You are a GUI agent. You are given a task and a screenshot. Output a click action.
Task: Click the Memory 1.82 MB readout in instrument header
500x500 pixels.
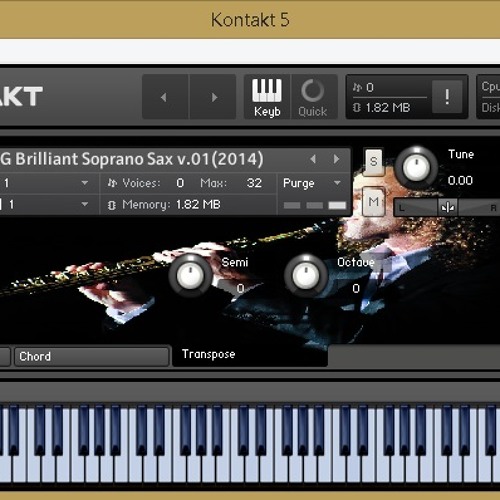171,204
